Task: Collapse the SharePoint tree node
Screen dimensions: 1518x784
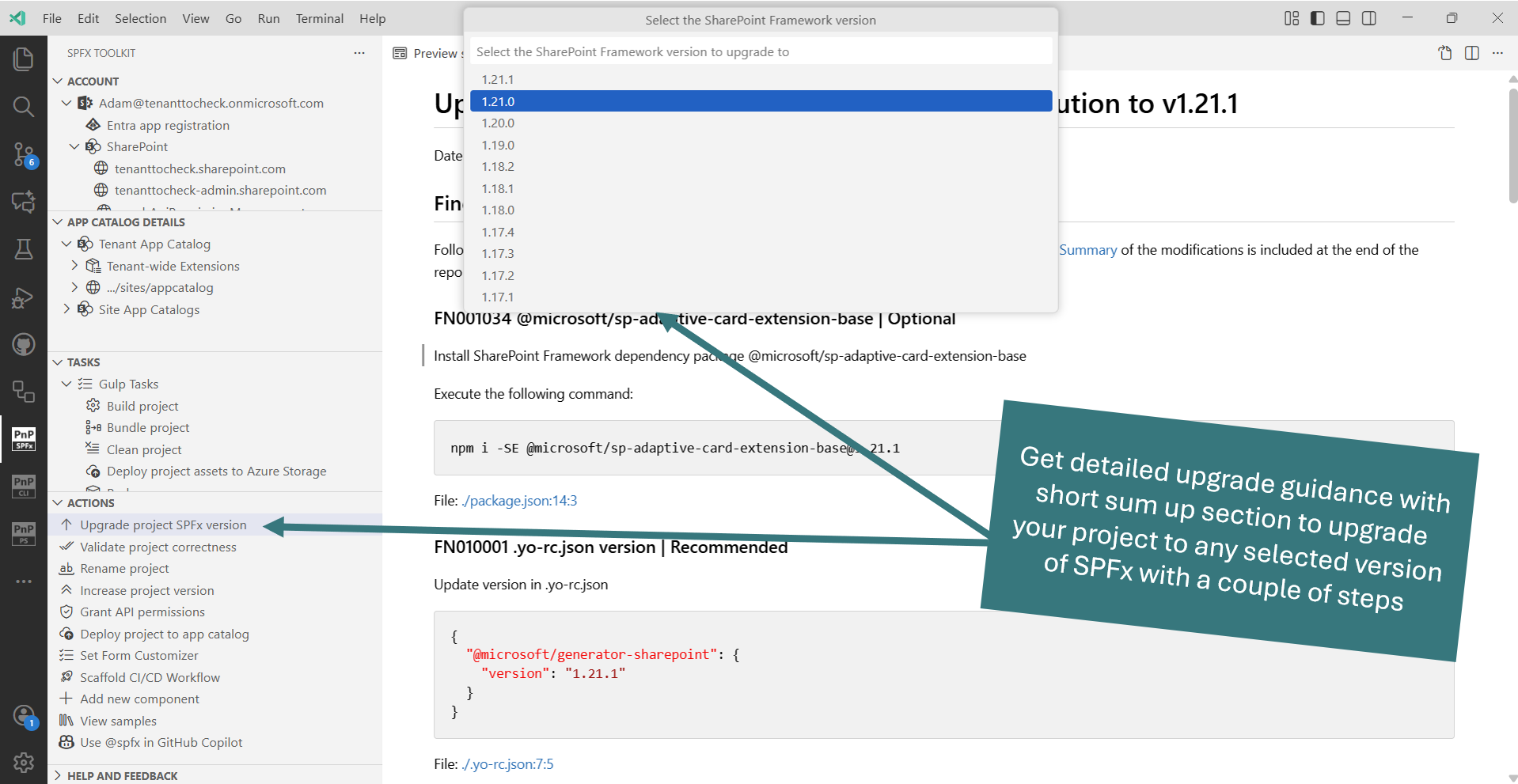Action: click(74, 146)
